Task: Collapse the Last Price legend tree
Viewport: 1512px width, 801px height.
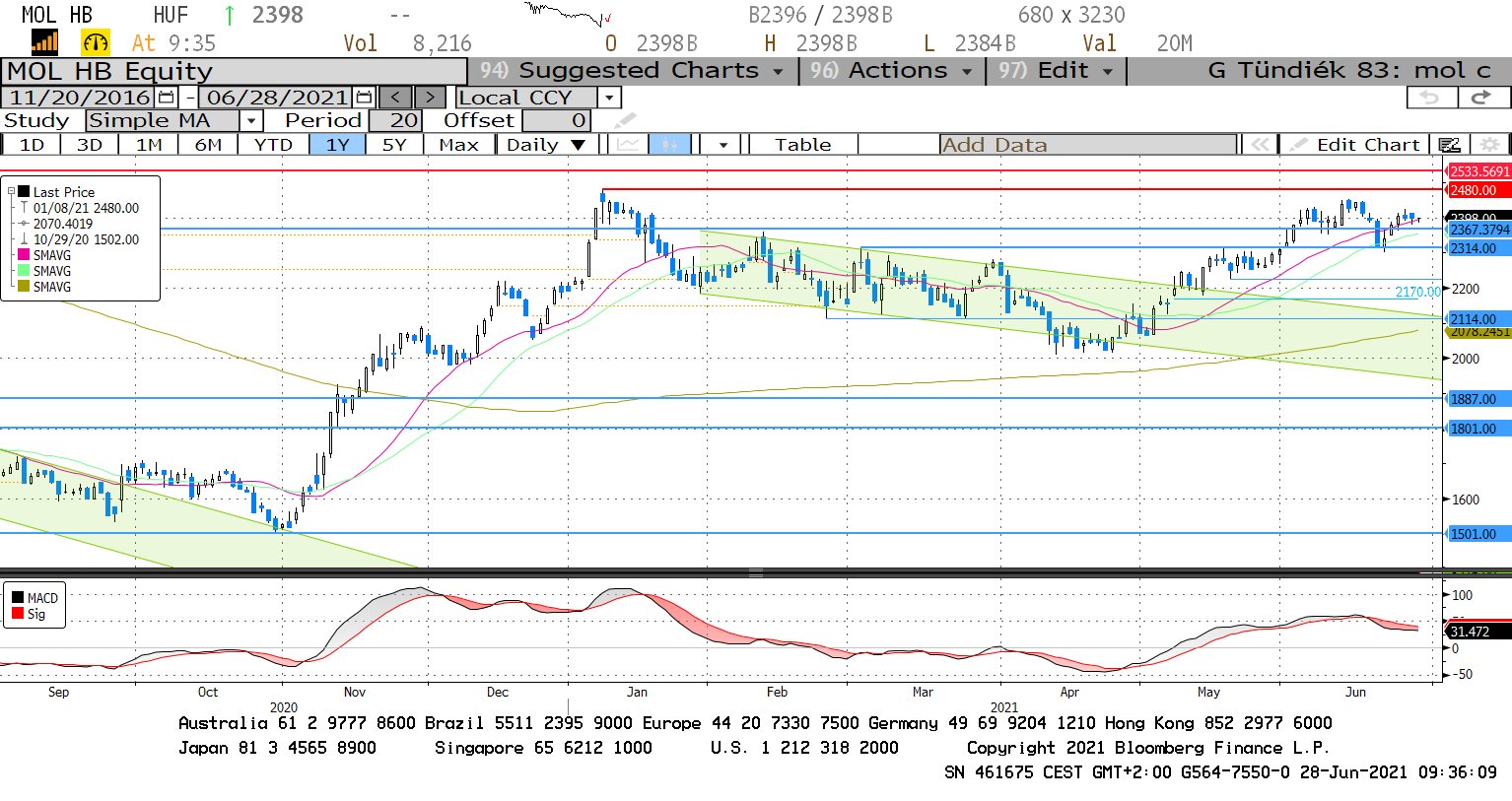Action: tap(11, 192)
